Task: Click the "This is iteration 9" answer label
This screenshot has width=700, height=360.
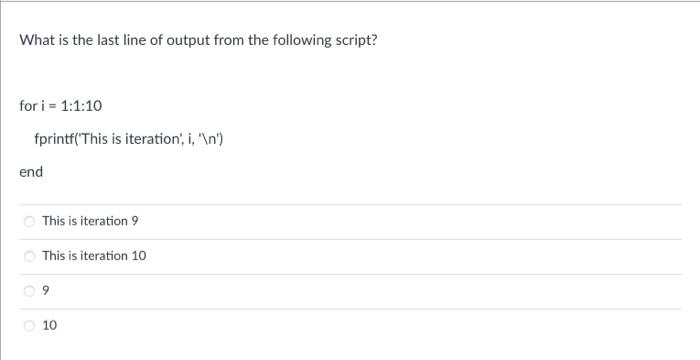Action: coord(90,221)
